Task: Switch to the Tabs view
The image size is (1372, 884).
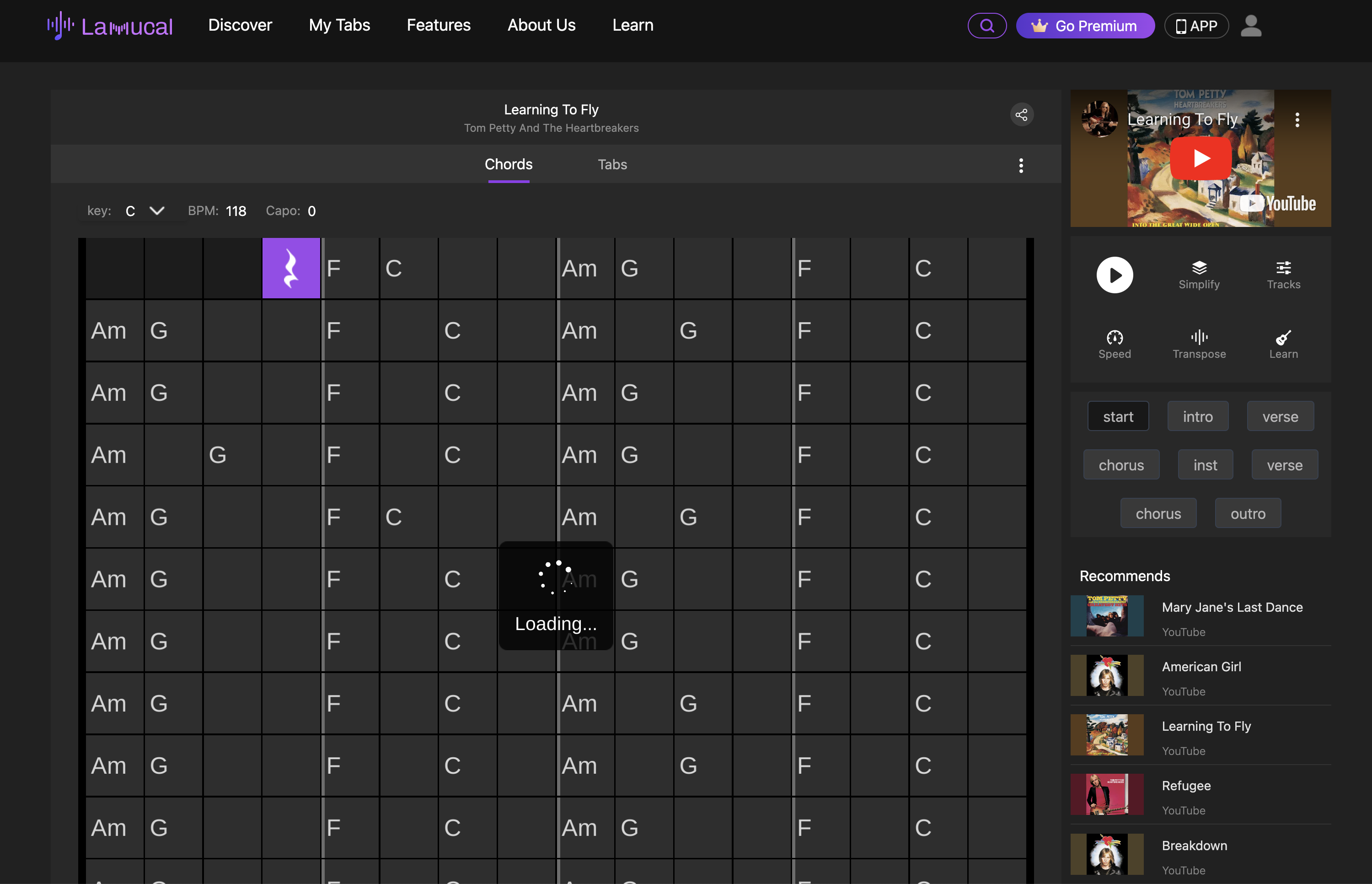Action: coord(612,165)
